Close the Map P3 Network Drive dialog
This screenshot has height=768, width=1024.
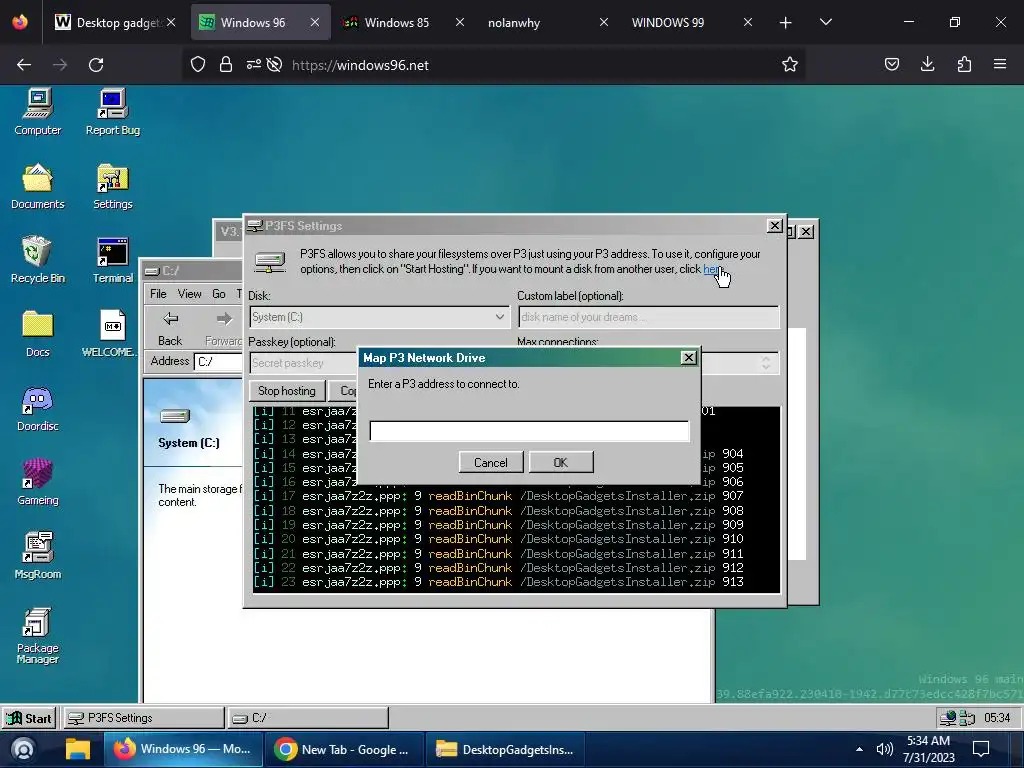(688, 358)
